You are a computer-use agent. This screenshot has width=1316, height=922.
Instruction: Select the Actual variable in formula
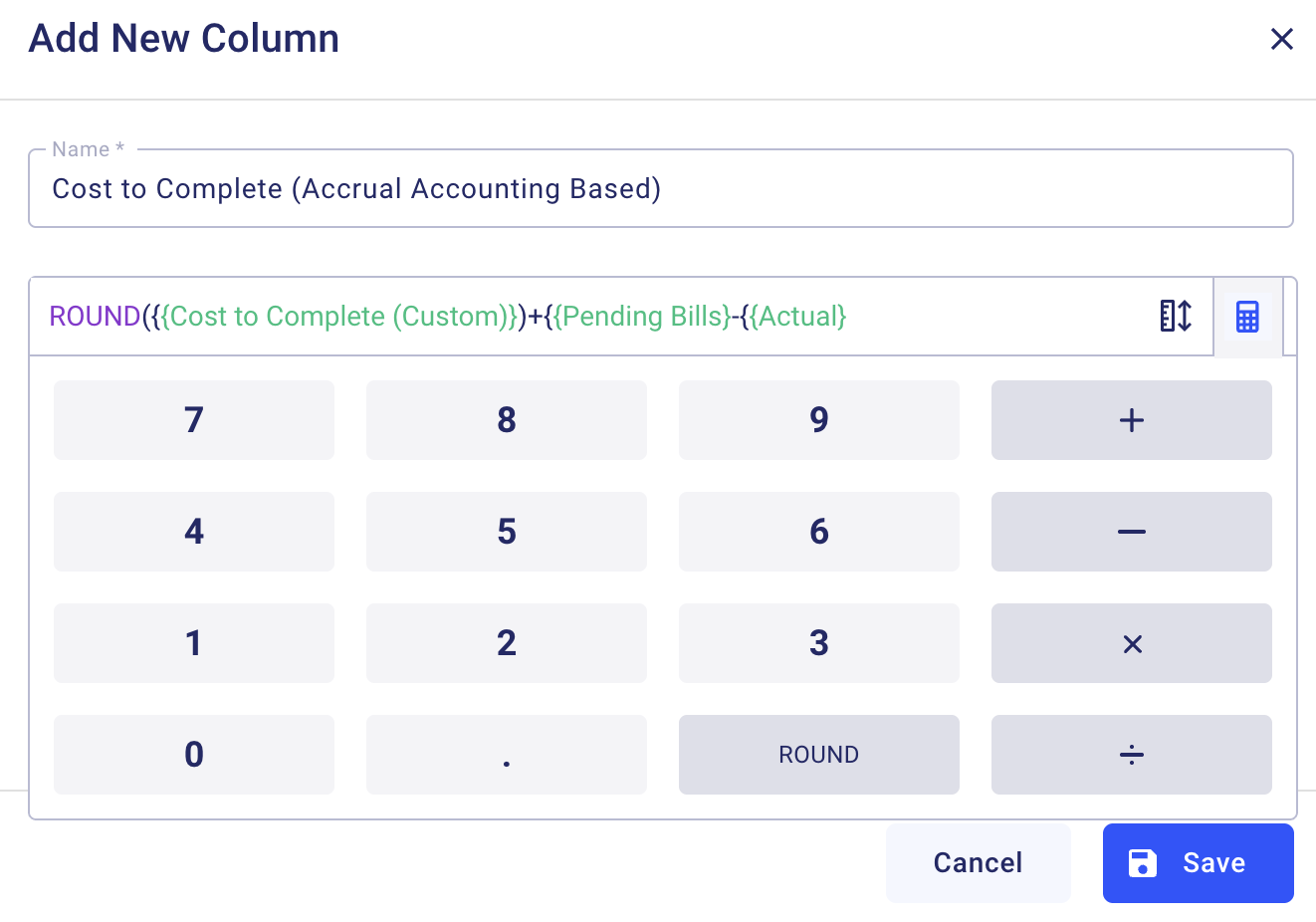click(x=801, y=317)
